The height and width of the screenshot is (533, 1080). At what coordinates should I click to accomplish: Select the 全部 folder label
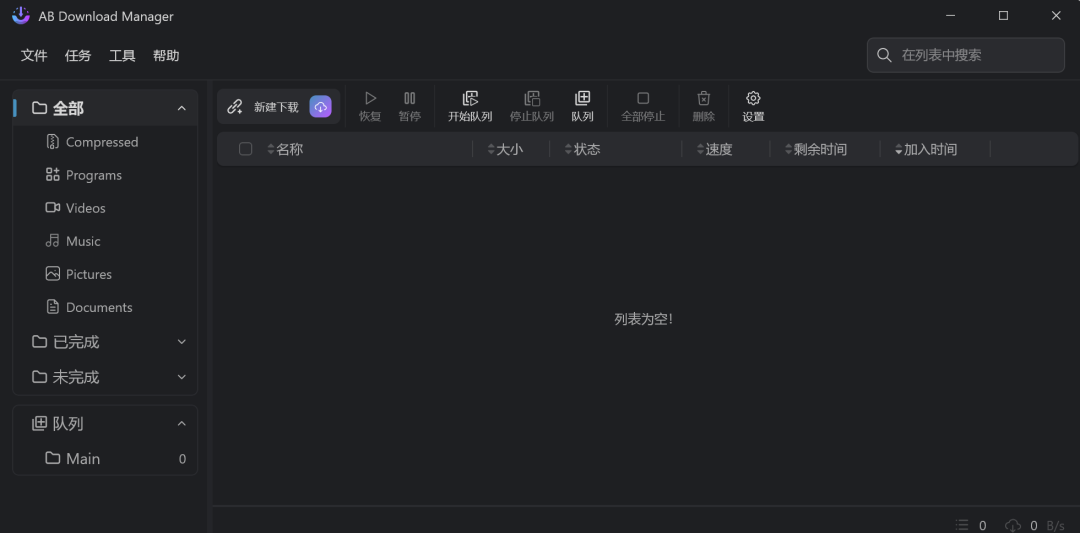pyautogui.click(x=68, y=108)
